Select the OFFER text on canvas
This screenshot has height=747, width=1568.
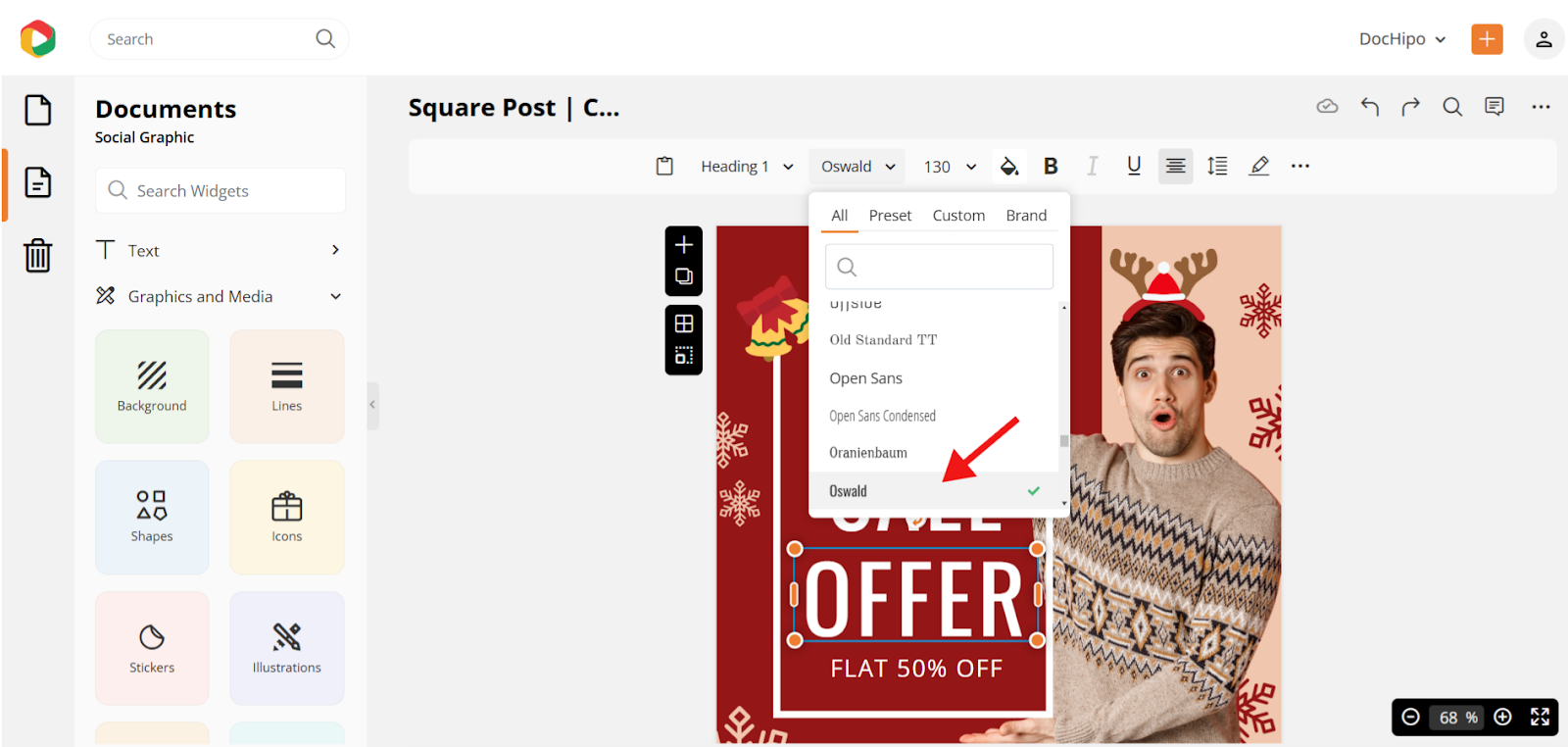[x=915, y=595]
